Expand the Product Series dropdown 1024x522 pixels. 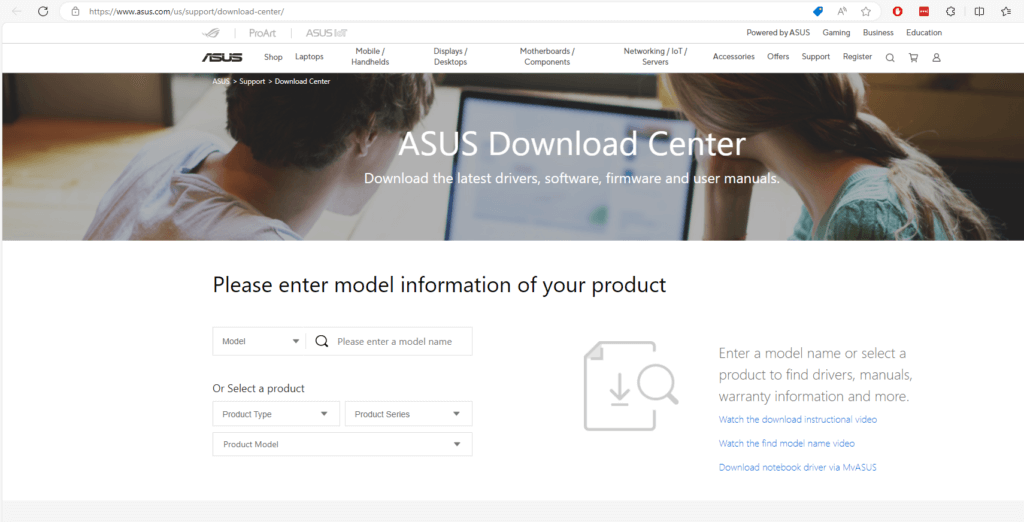click(x=409, y=414)
